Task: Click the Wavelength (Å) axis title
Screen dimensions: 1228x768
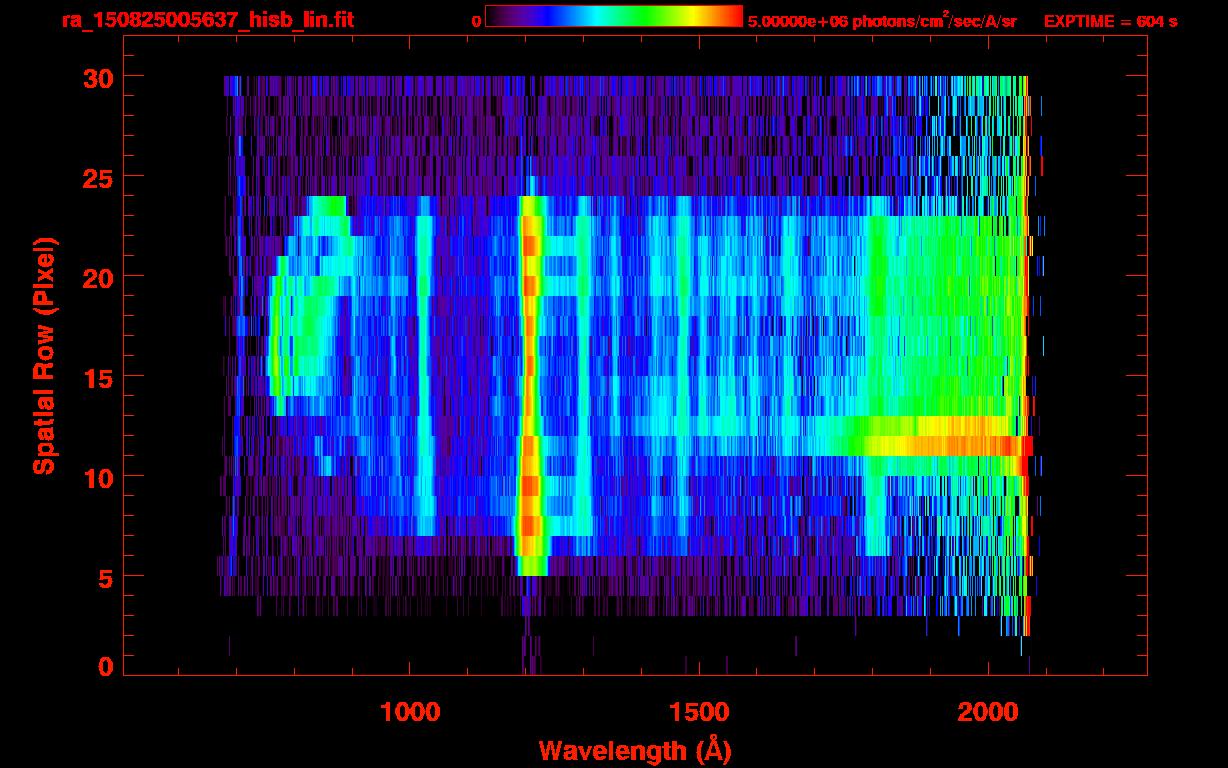Action: tap(635, 750)
